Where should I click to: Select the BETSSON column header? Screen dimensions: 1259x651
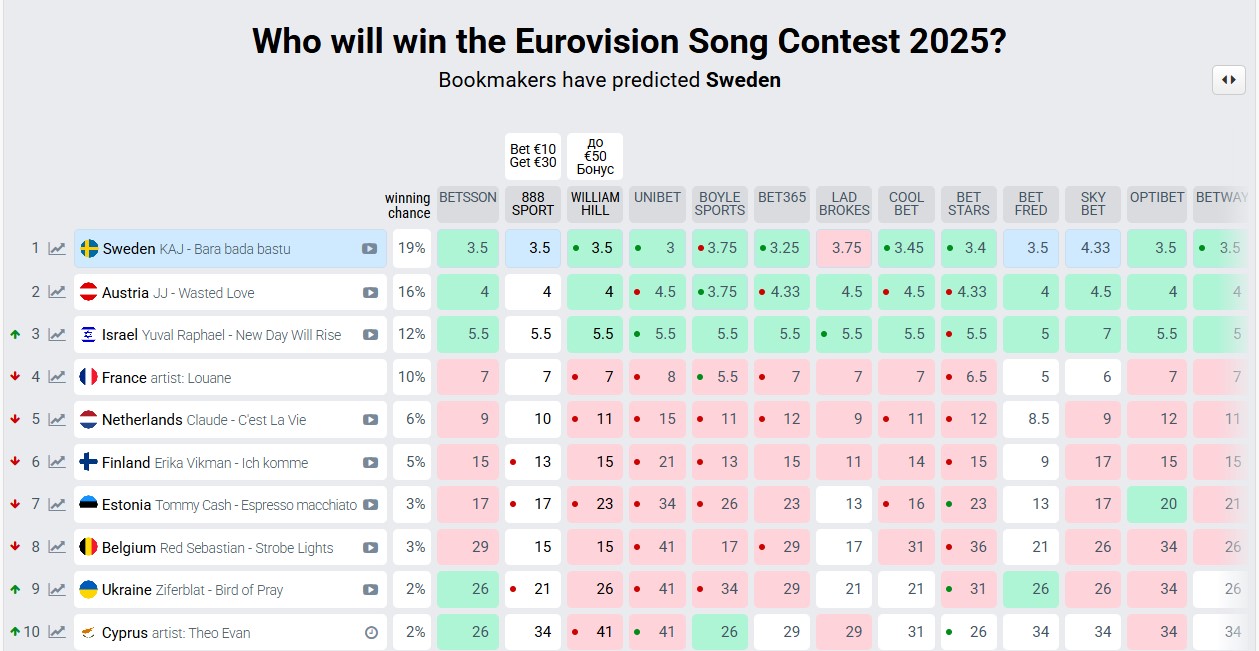pyautogui.click(x=467, y=198)
